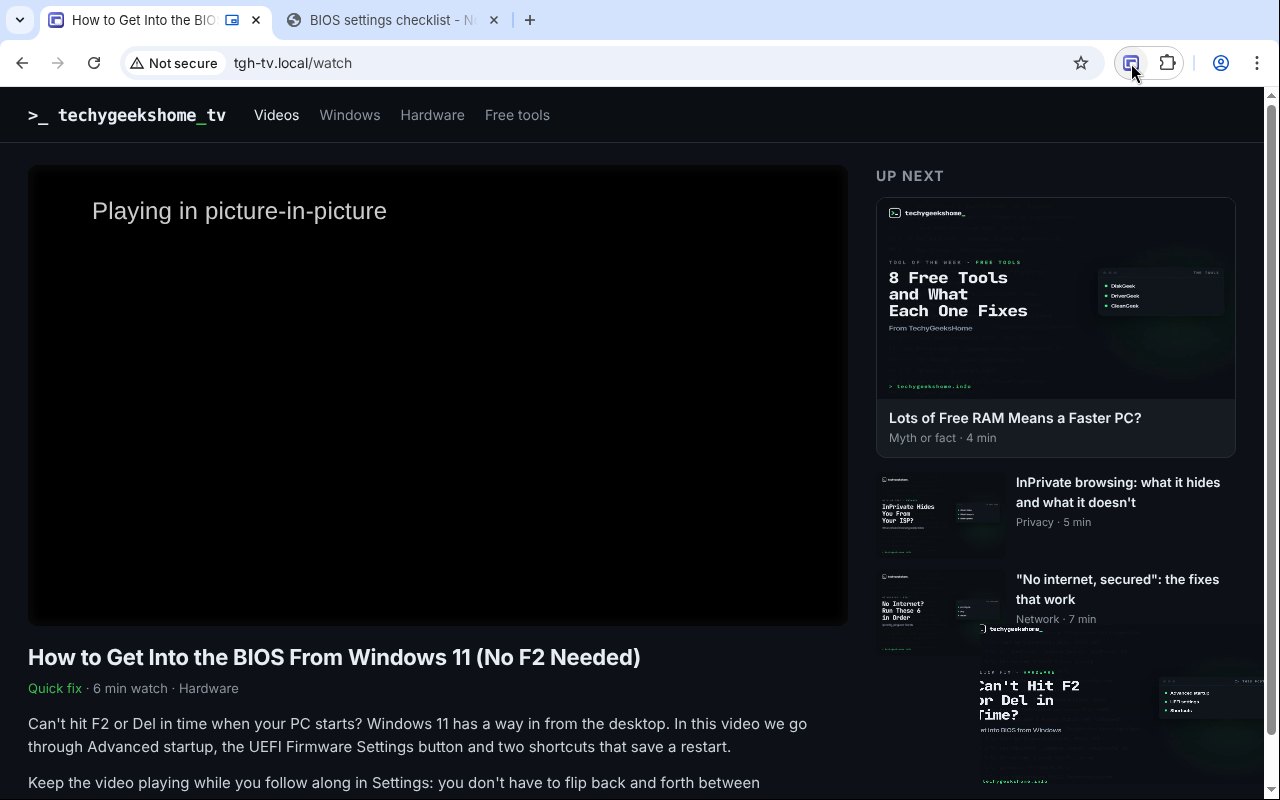
Task: Click the browser forward arrow
Action: tap(58, 63)
